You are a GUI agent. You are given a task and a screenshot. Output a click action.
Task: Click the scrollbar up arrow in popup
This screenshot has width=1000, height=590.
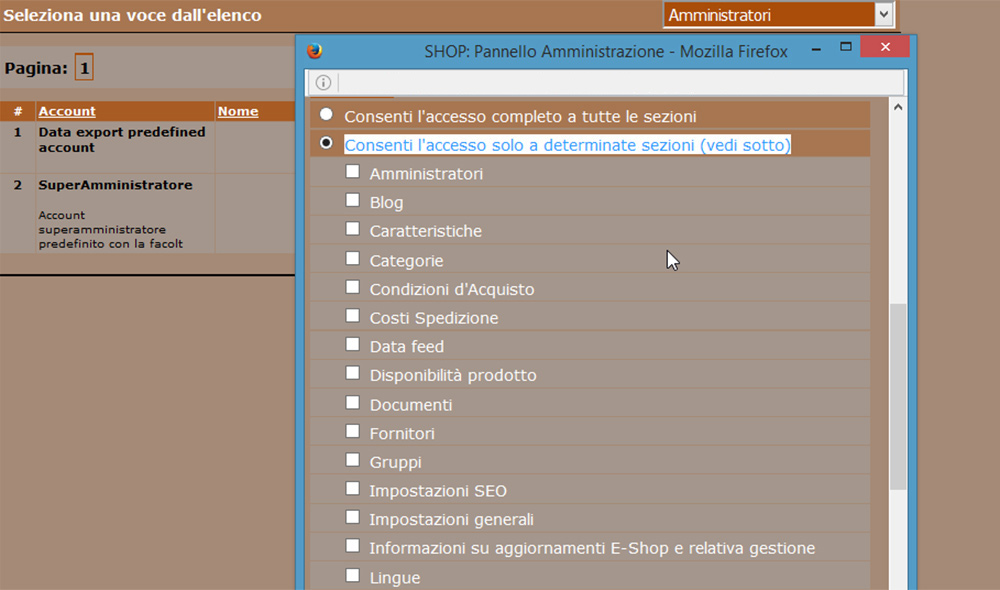tap(898, 107)
